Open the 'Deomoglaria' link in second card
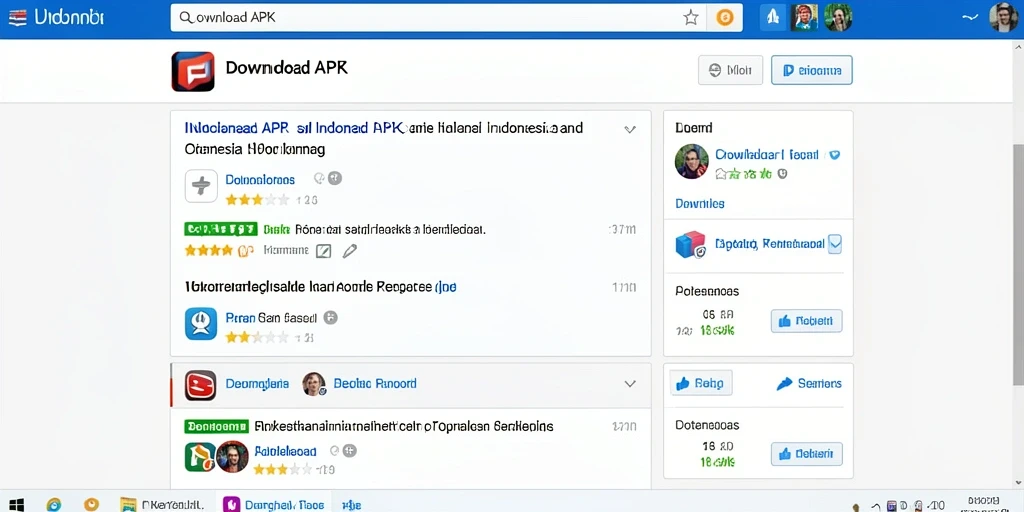 pos(257,383)
